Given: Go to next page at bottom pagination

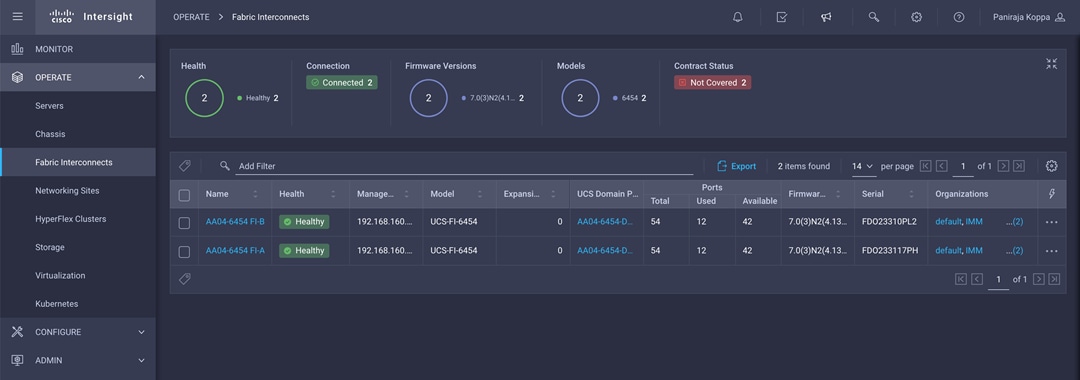Looking at the screenshot, I should (1039, 279).
